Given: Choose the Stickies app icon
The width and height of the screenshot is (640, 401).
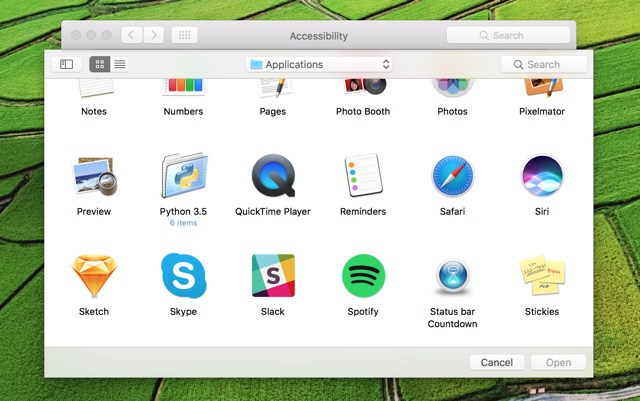Looking at the screenshot, I should (x=542, y=275).
